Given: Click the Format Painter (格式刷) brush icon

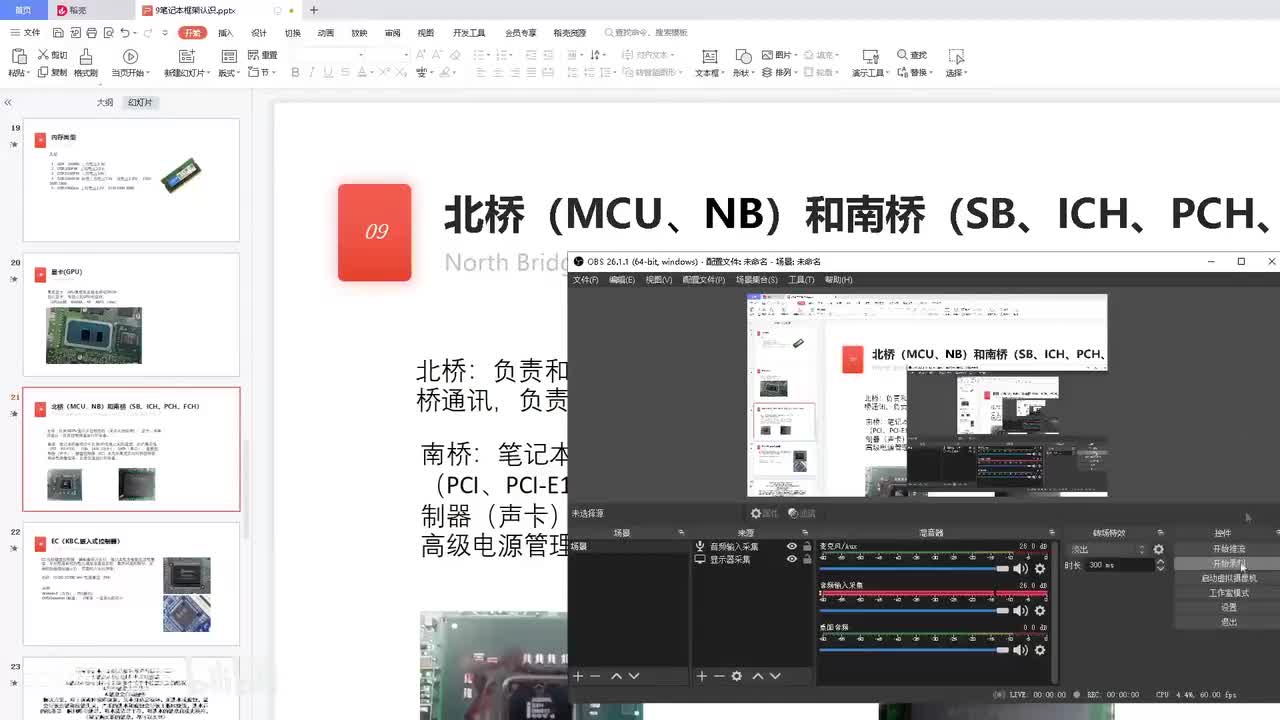Looking at the screenshot, I should tap(86, 56).
